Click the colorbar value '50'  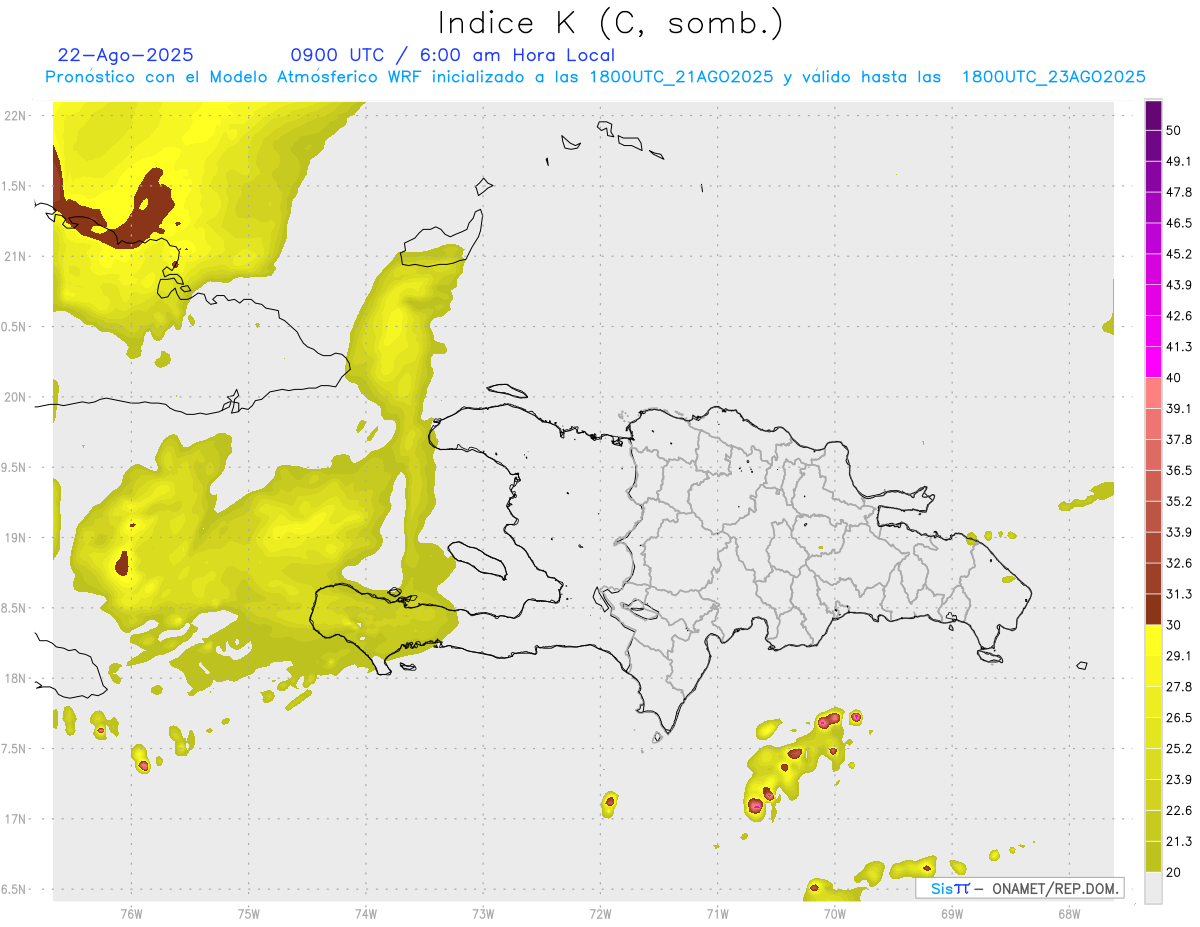click(x=1175, y=131)
